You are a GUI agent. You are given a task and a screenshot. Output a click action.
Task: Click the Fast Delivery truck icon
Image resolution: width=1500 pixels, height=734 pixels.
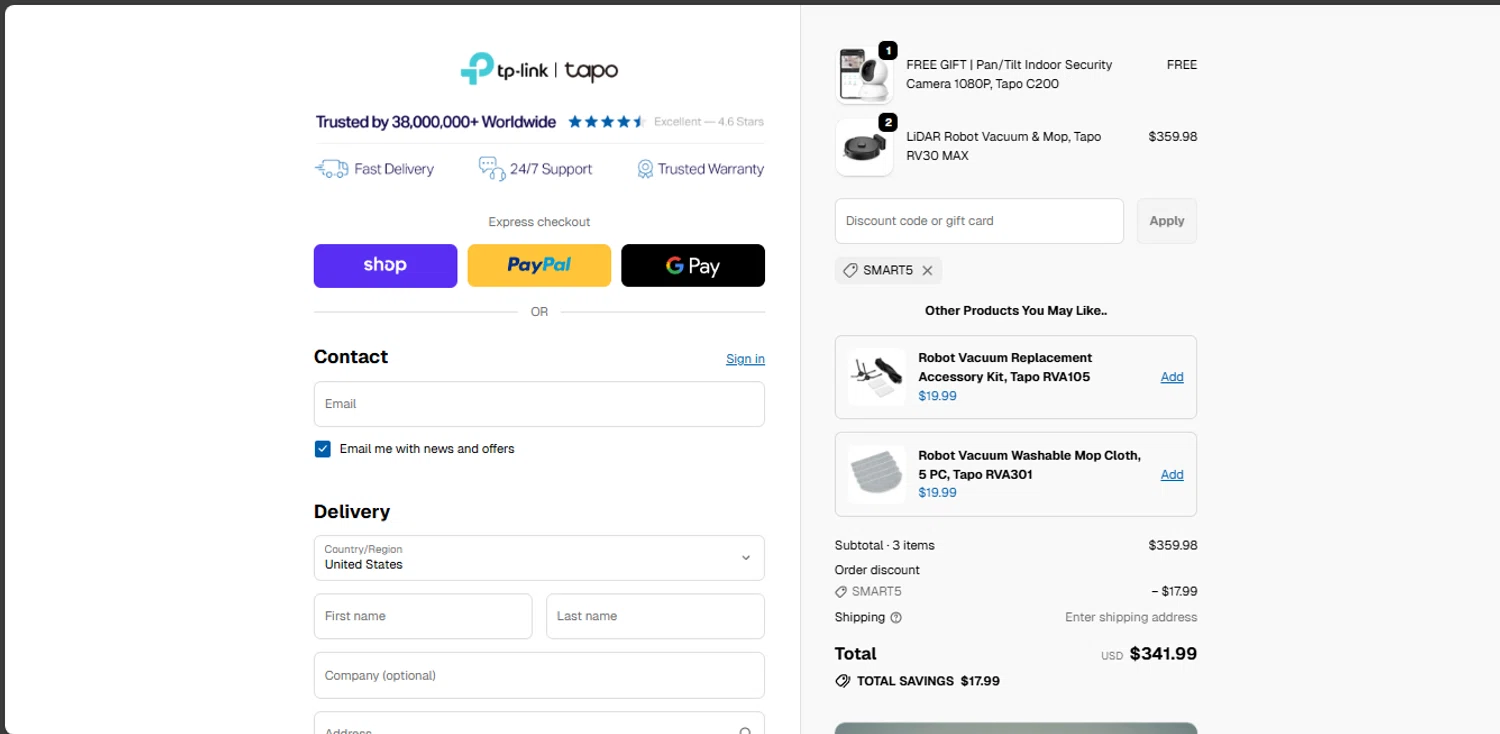pos(332,169)
